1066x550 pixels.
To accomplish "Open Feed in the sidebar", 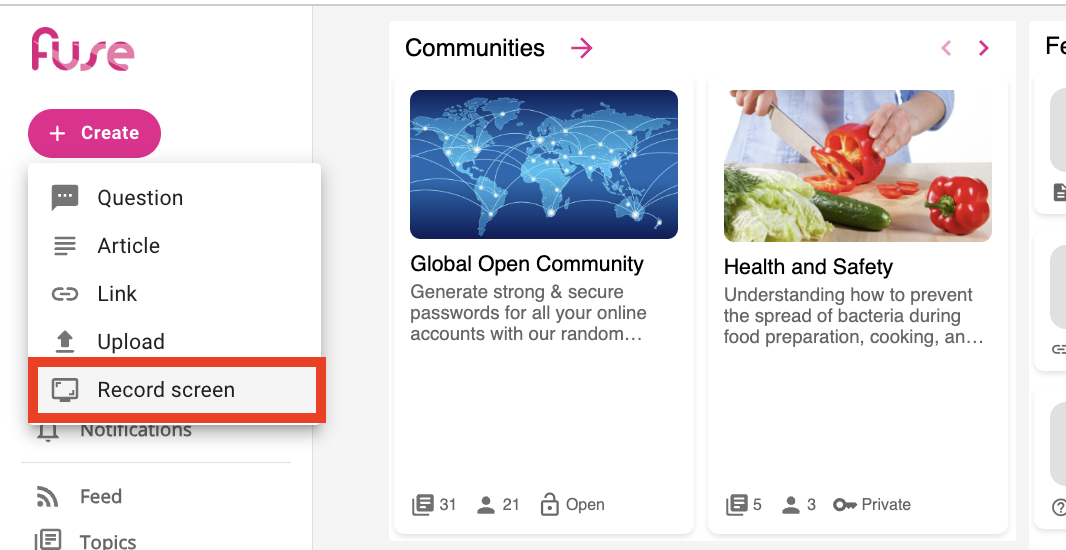I will click(x=101, y=497).
